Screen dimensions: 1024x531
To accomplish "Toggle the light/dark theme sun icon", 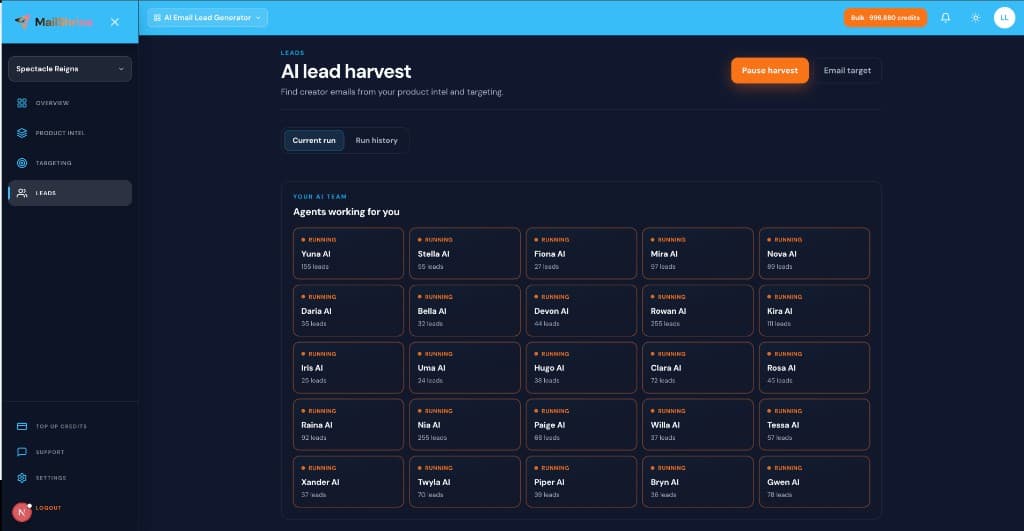I will [x=976, y=18].
